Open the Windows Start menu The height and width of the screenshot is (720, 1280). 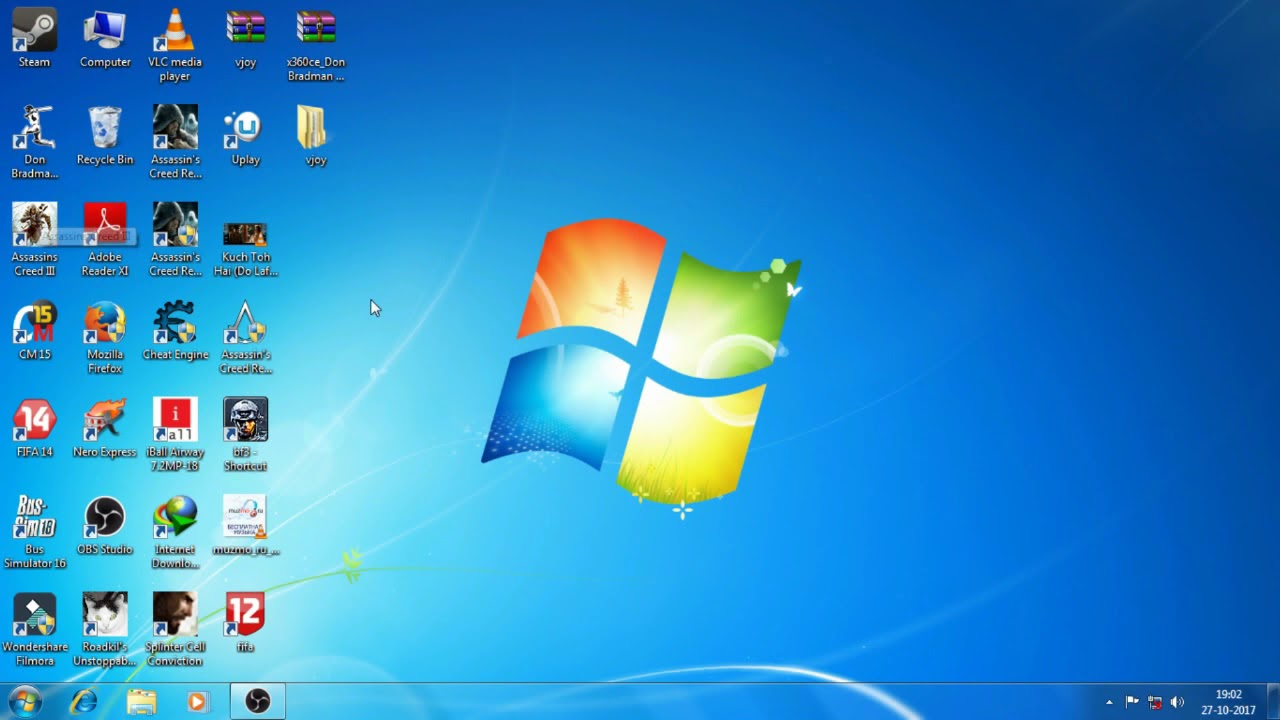coord(24,702)
